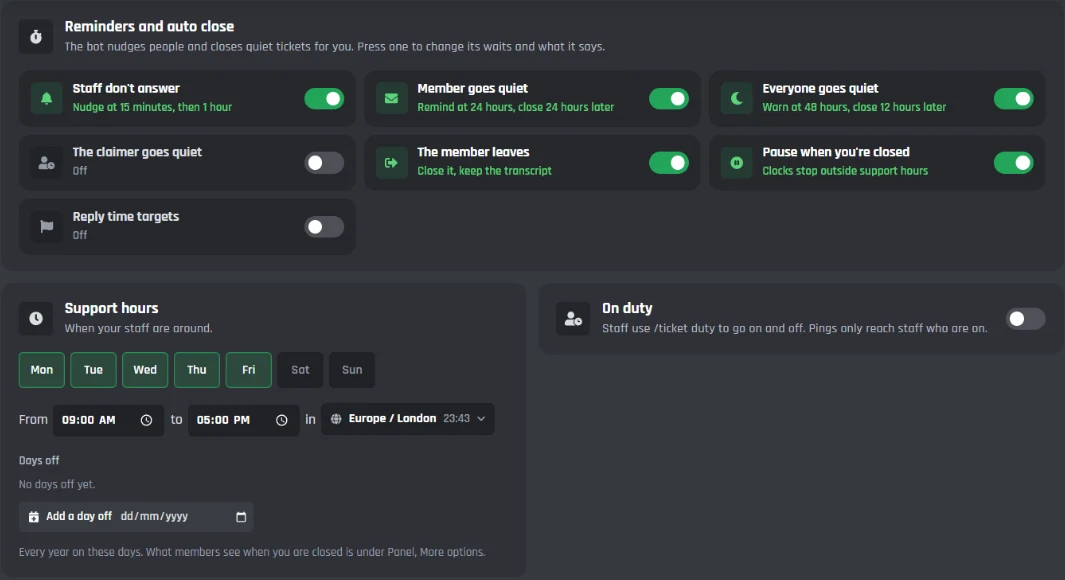
Task: Open the Europe / London timezone dropdown
Action: (408, 419)
